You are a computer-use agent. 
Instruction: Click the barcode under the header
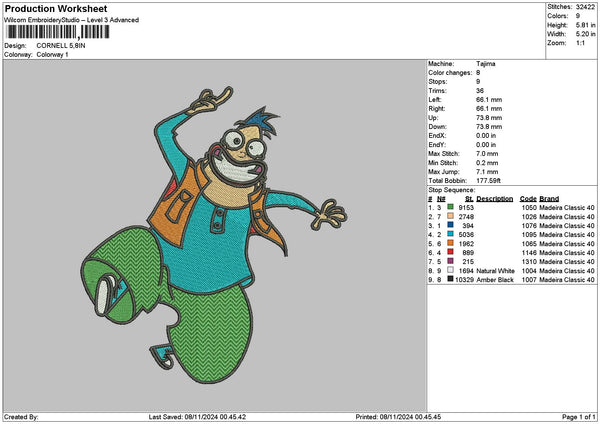[x=58, y=32]
